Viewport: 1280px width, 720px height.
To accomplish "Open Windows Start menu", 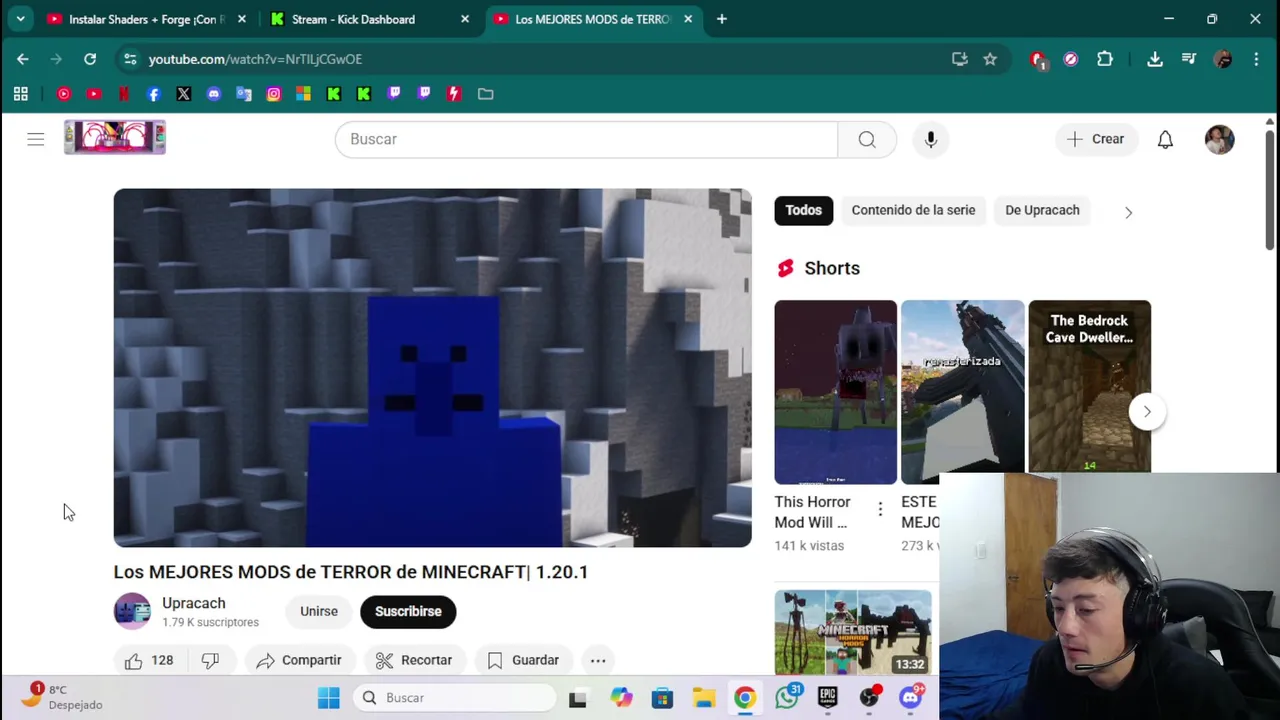I will pyautogui.click(x=328, y=698).
